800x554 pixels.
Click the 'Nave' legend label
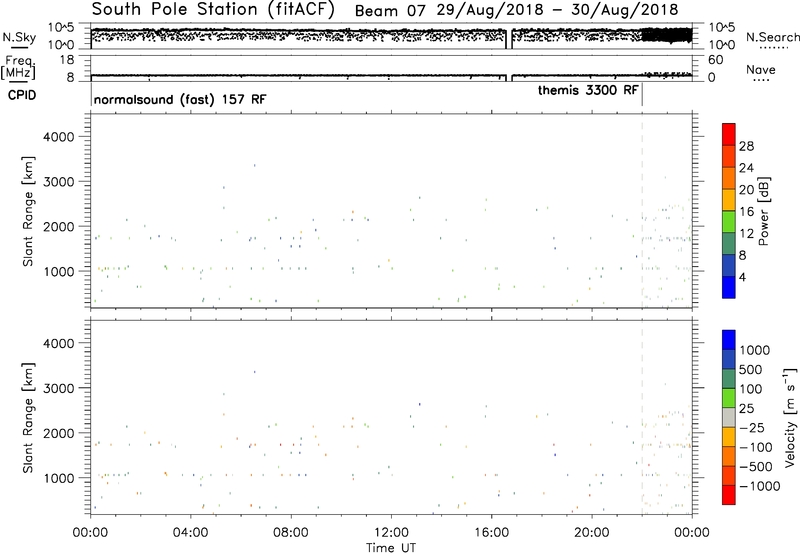(x=761, y=70)
